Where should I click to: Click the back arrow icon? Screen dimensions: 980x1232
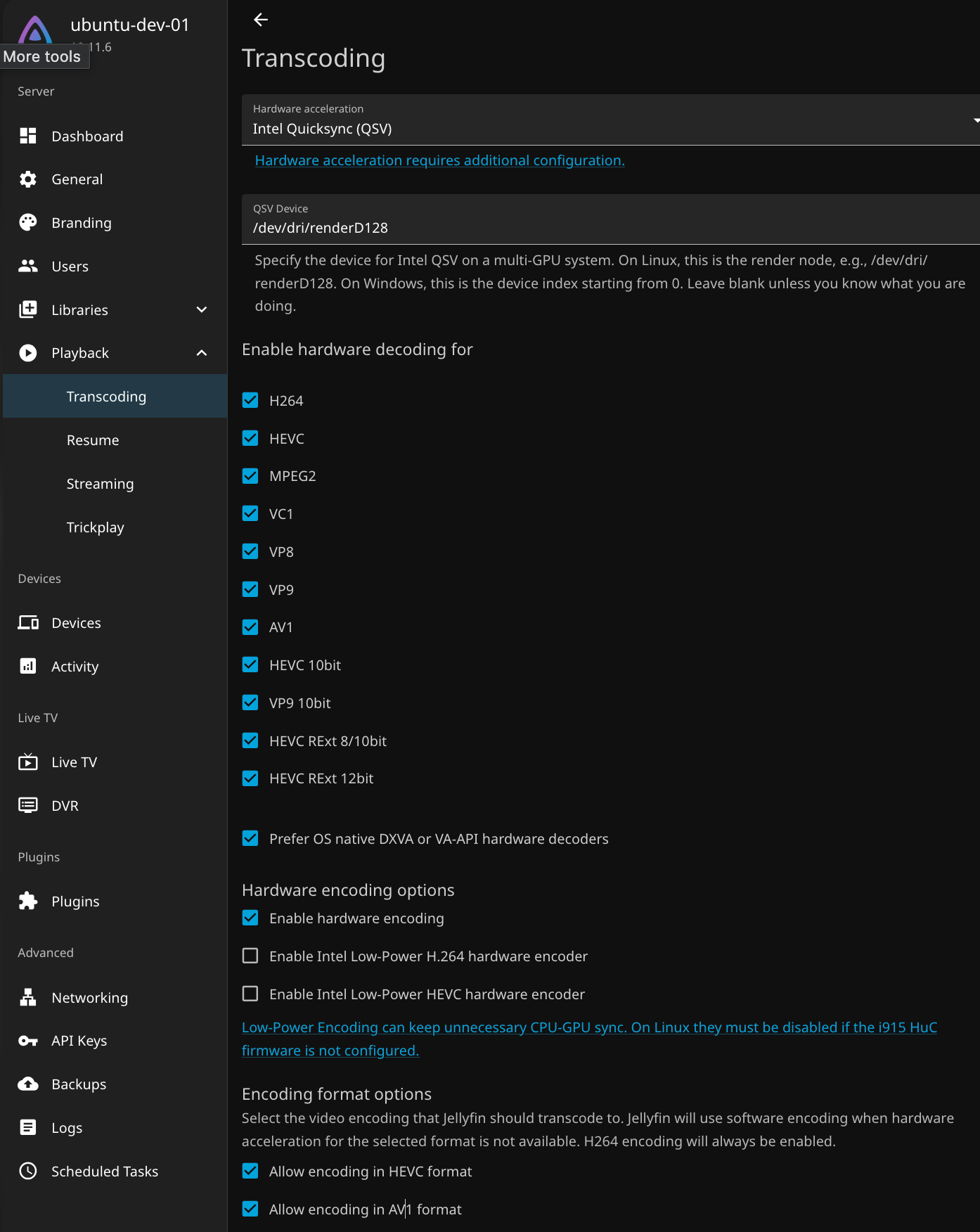261,20
